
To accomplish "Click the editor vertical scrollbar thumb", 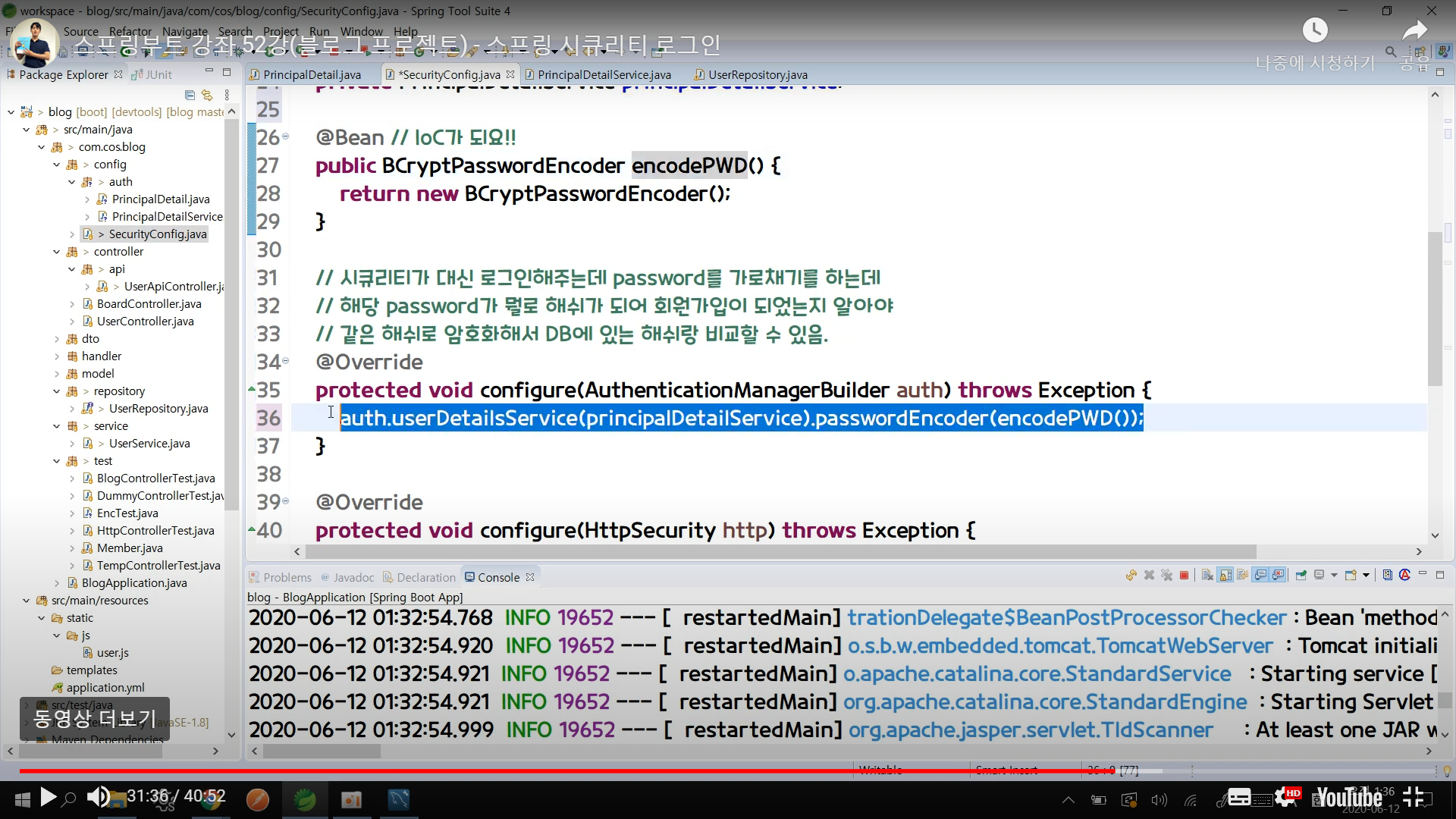I will pyautogui.click(x=1435, y=309).
